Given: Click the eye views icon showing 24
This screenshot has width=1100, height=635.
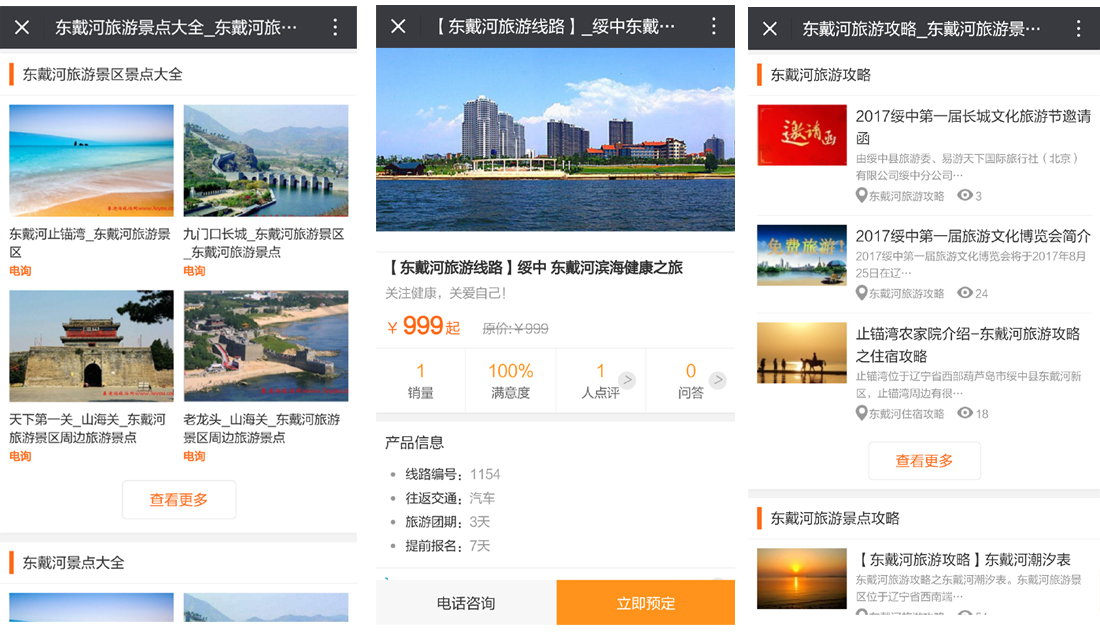Looking at the screenshot, I should click(x=965, y=293).
